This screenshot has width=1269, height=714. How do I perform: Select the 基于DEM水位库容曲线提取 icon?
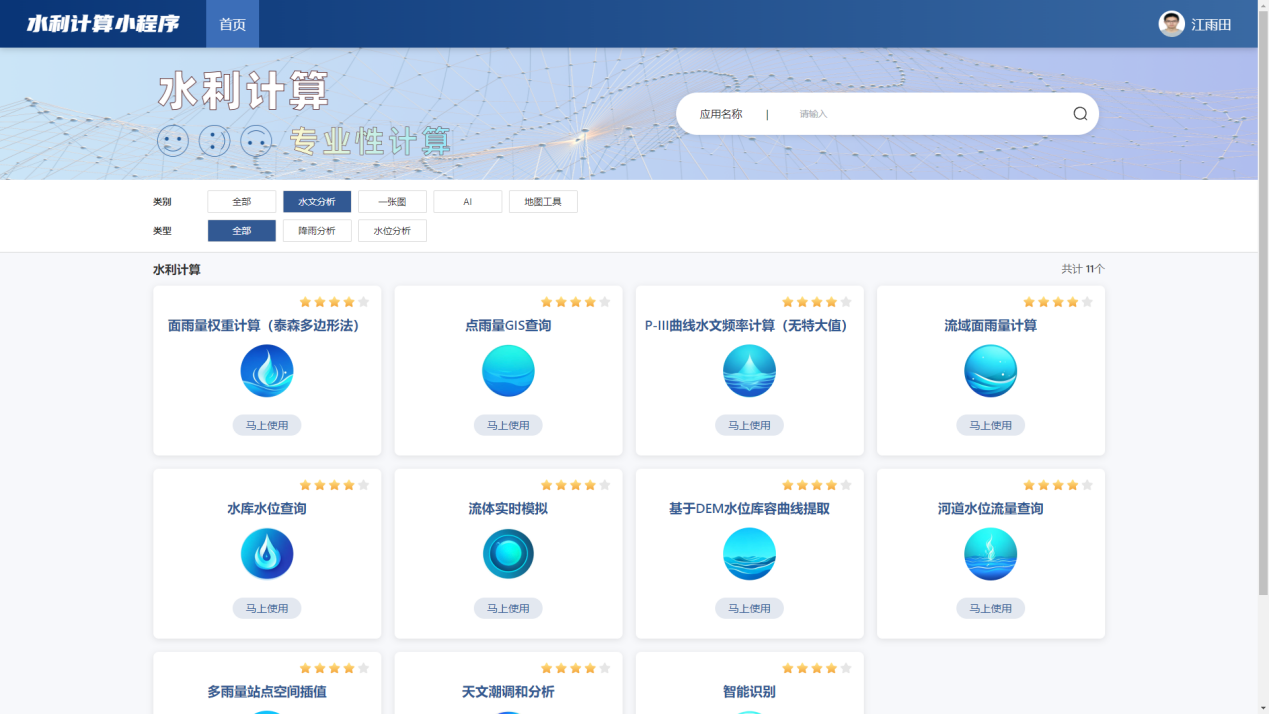(749, 554)
